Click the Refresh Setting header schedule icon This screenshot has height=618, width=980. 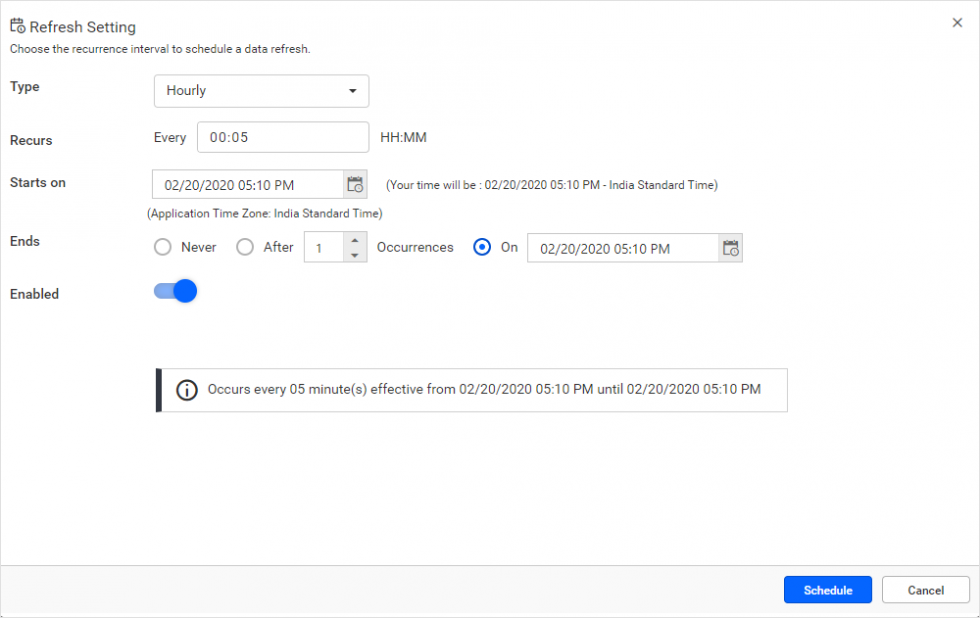click(x=17, y=25)
